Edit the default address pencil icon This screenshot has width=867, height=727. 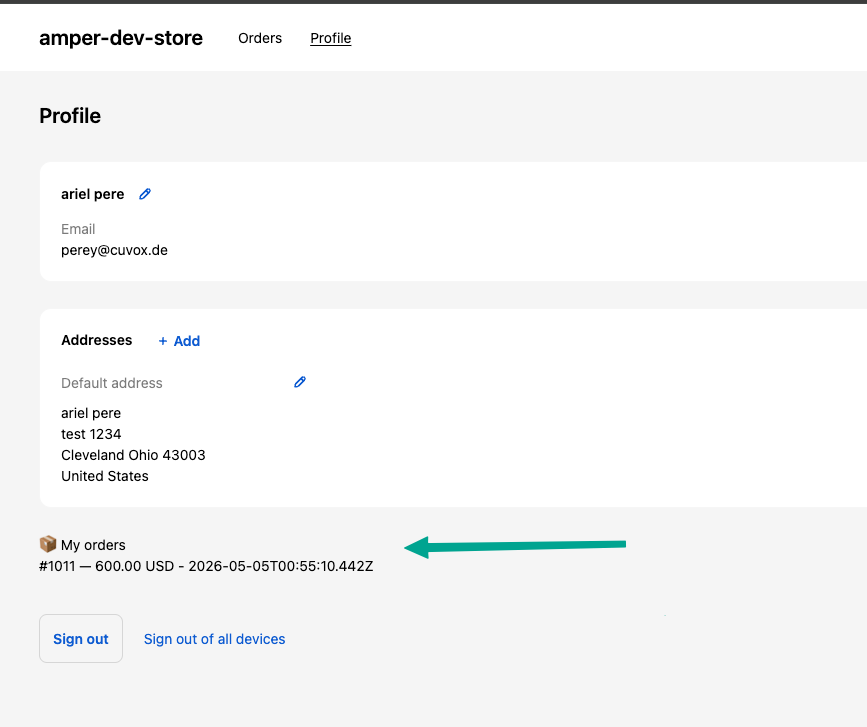click(x=300, y=382)
